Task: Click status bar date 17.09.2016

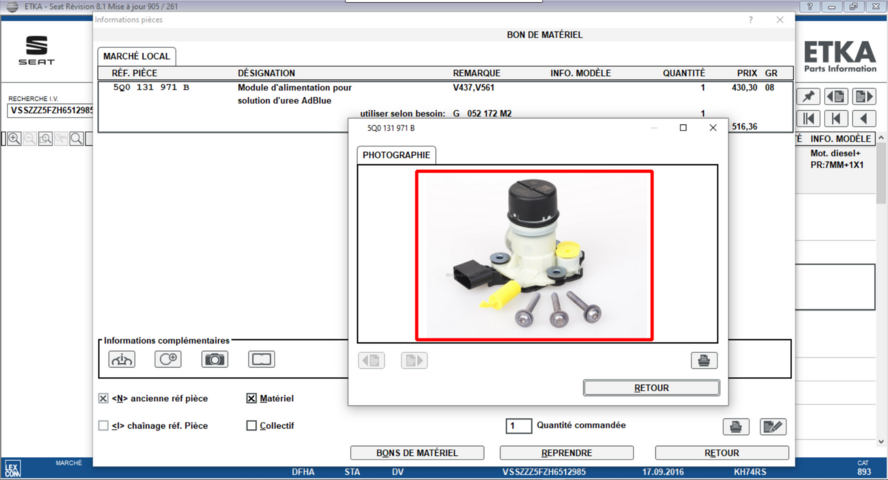Action: click(x=663, y=472)
